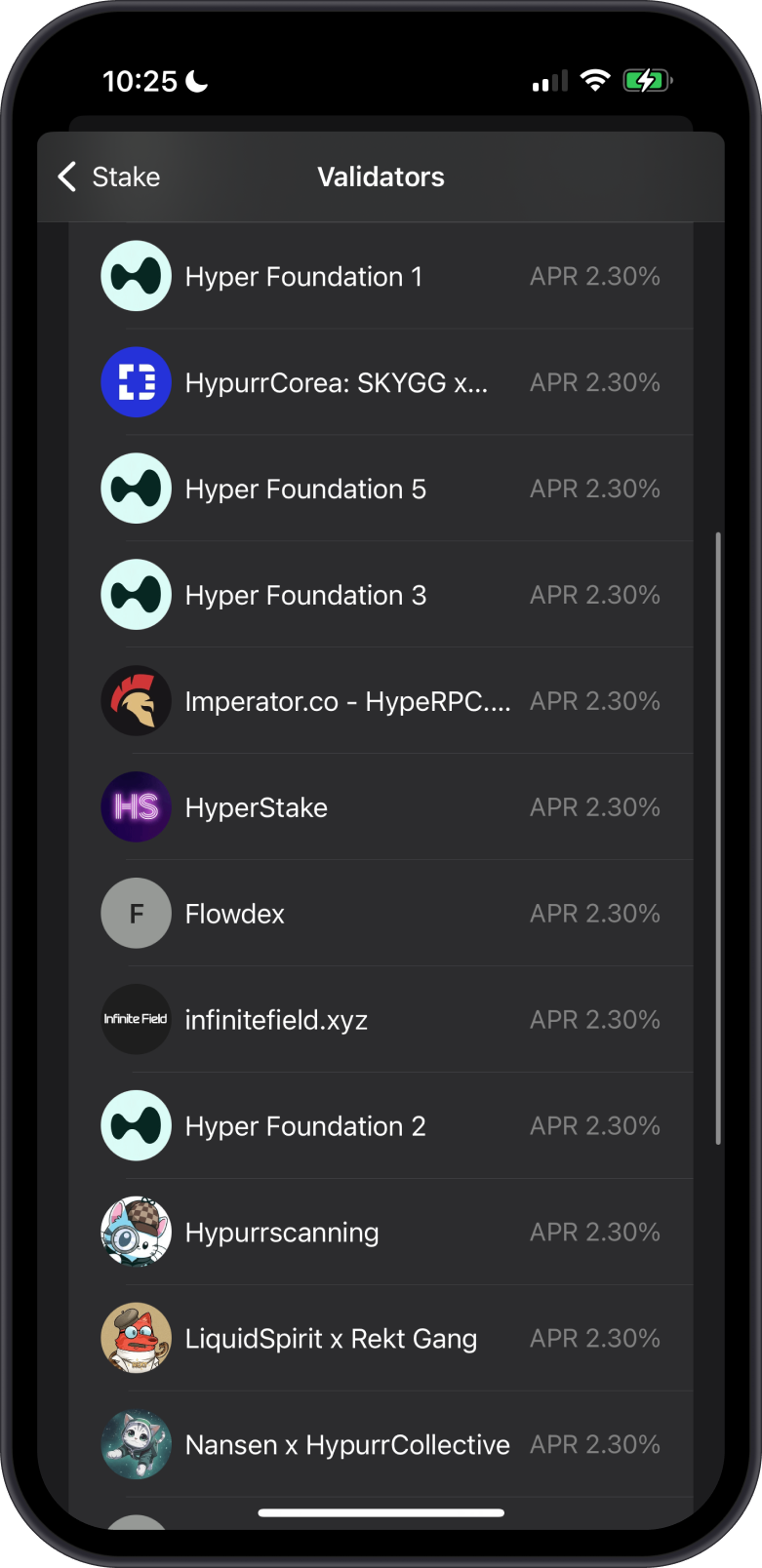The width and height of the screenshot is (762, 1568).
Task: Go back using the chevron arrow
Action: tap(66, 176)
